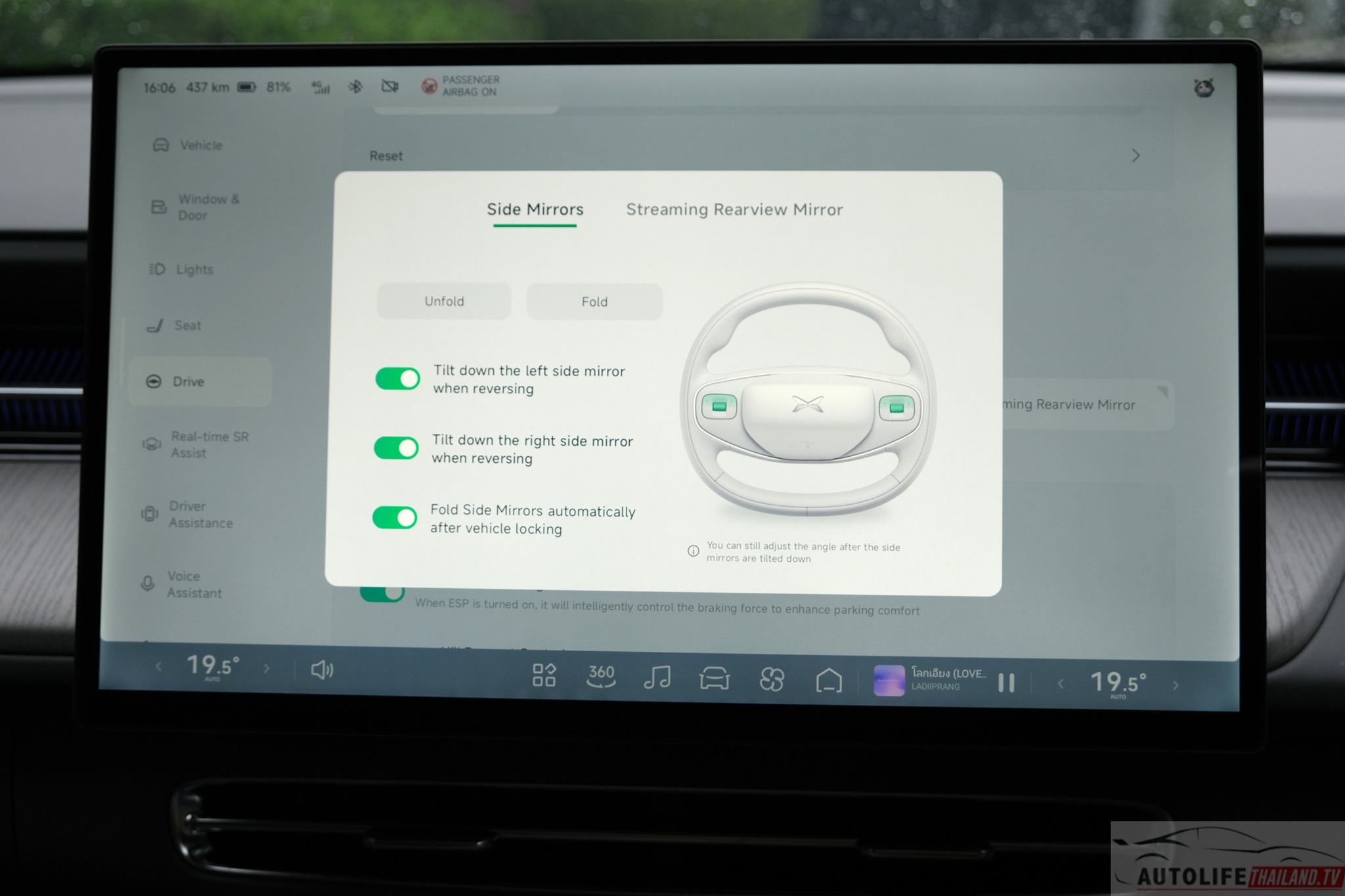Screen dimensions: 1345x896
Task: Tap the Fold mirrors button
Action: [x=594, y=302]
